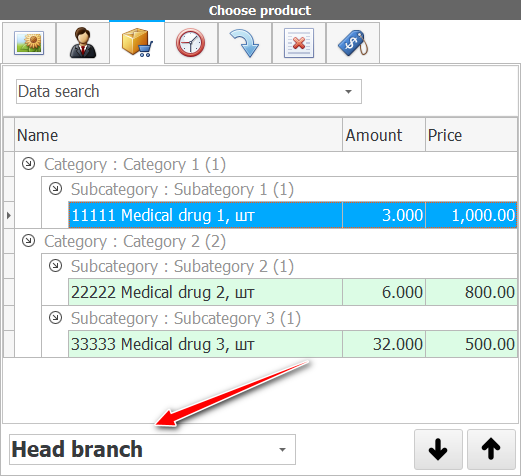This screenshot has width=521, height=476.
Task: Sort by Name column header
Action: click(x=178, y=135)
